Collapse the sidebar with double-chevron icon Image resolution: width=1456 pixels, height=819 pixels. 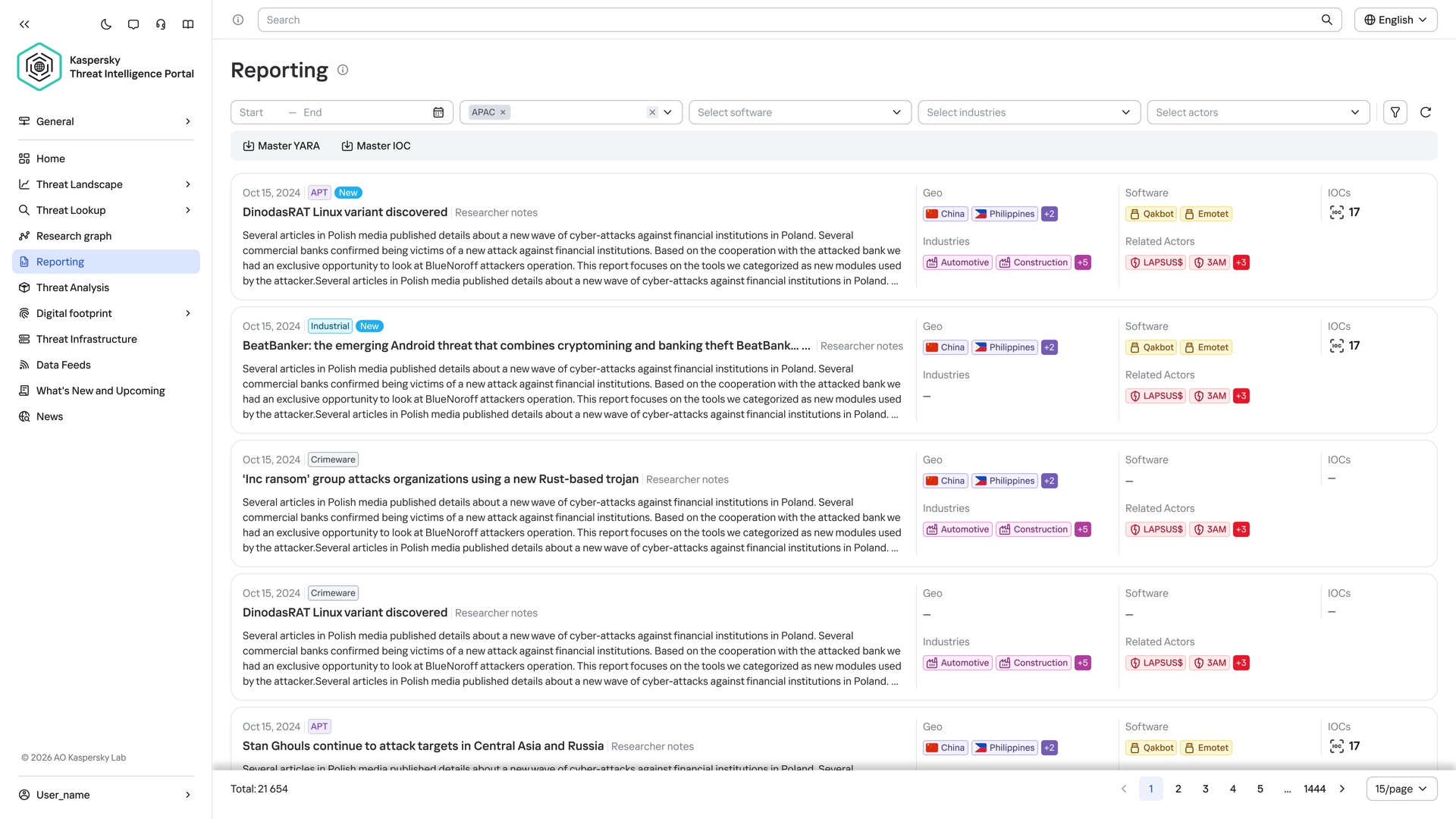point(24,24)
